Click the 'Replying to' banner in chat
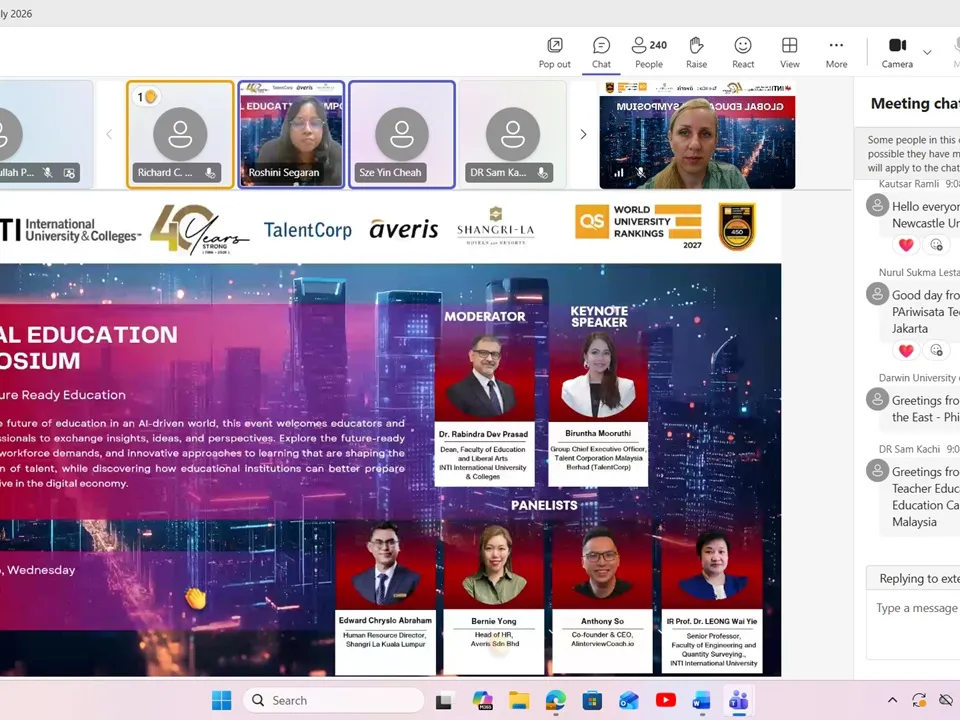 pyautogui.click(x=913, y=579)
